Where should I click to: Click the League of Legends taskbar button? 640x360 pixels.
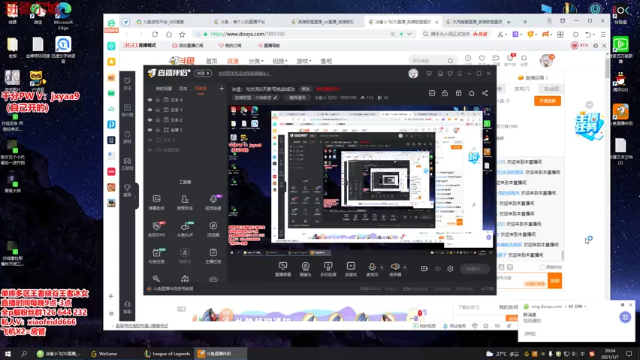167,353
